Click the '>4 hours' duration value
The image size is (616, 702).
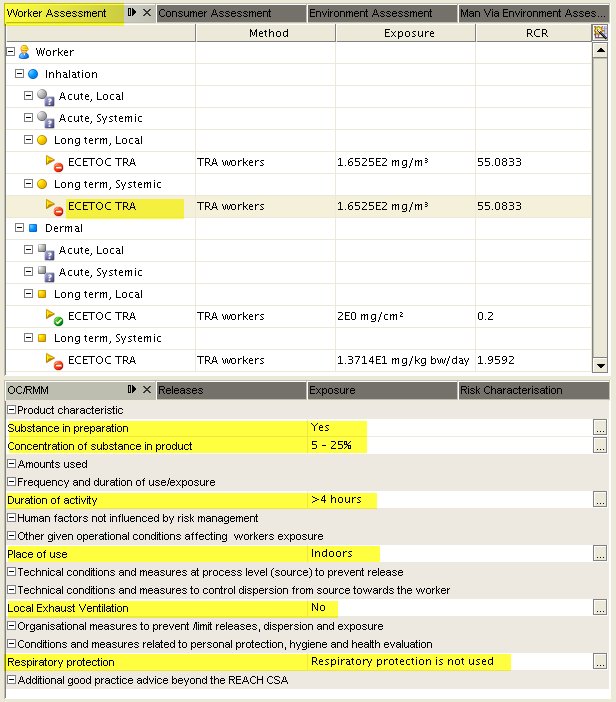pos(336,499)
